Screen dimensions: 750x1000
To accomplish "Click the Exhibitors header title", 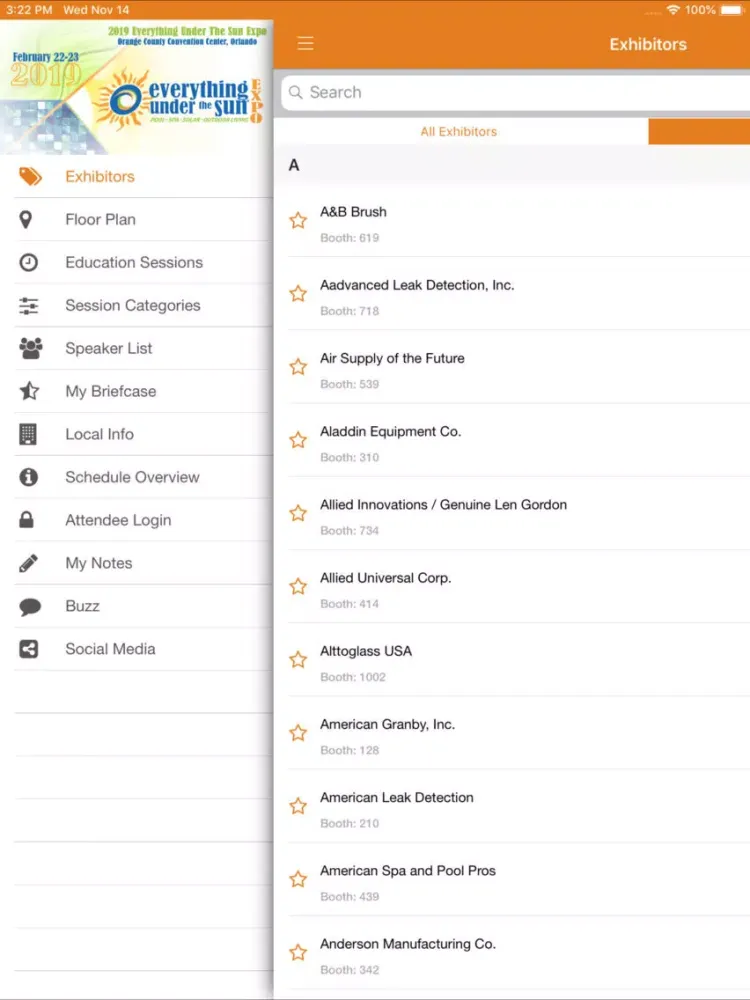I will [648, 44].
